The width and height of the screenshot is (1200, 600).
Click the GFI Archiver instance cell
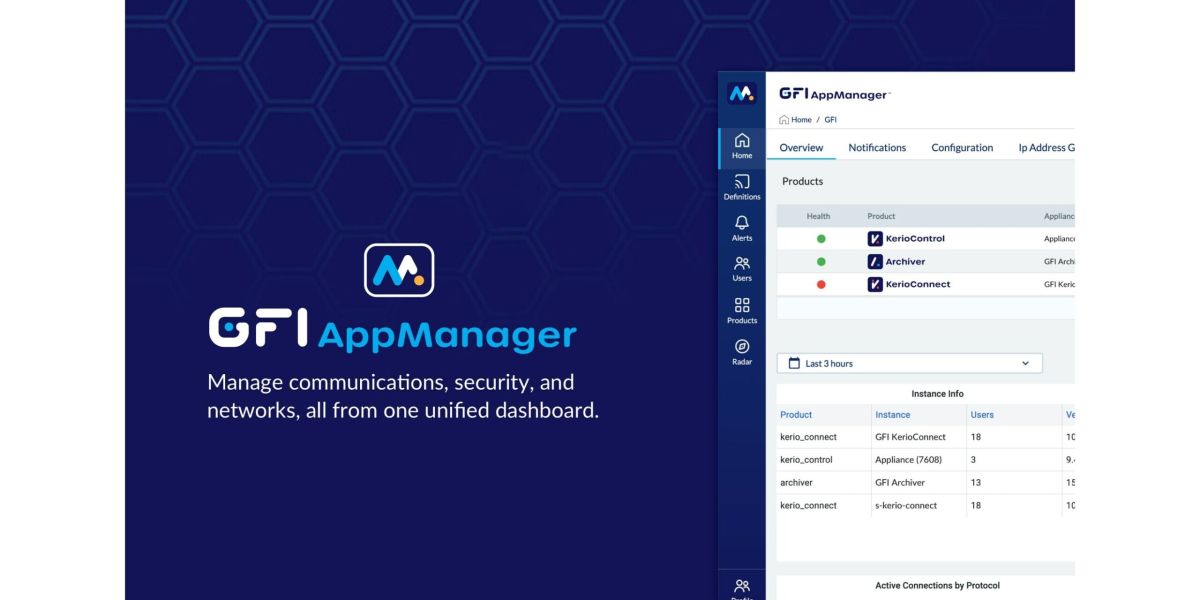[900, 483]
